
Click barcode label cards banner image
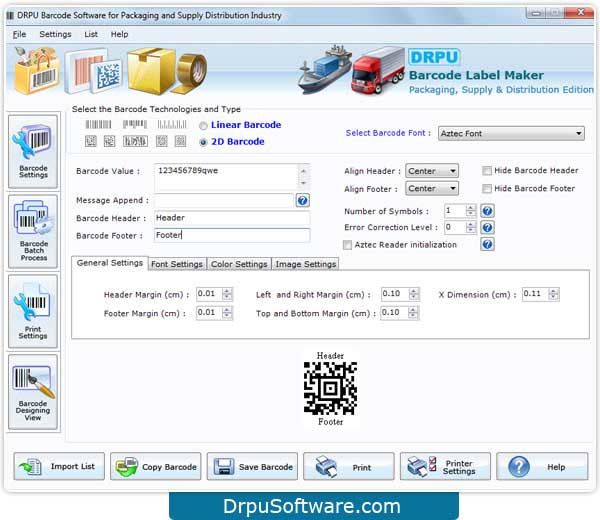click(x=93, y=71)
